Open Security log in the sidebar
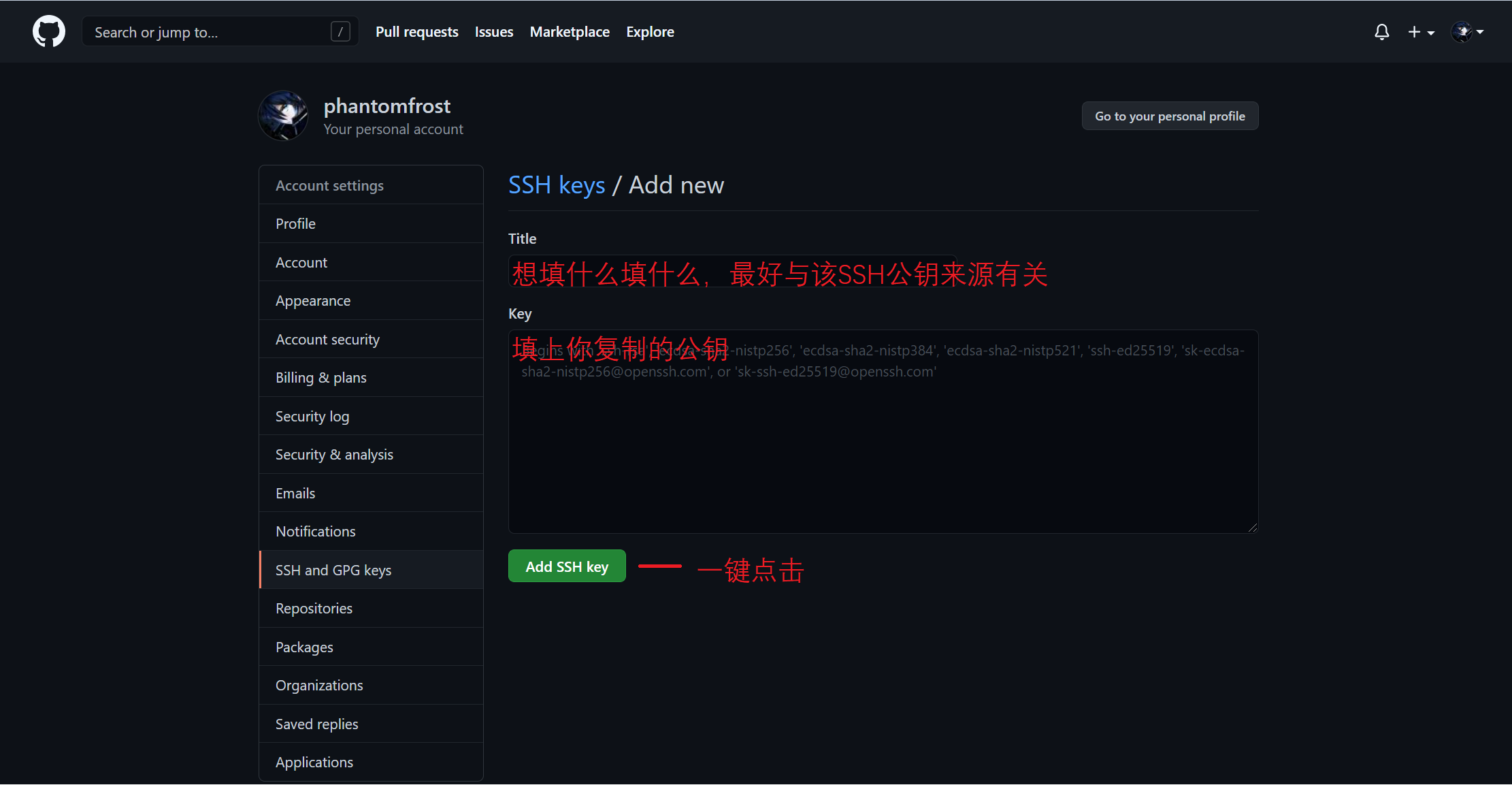This screenshot has width=1512, height=785. click(x=371, y=417)
